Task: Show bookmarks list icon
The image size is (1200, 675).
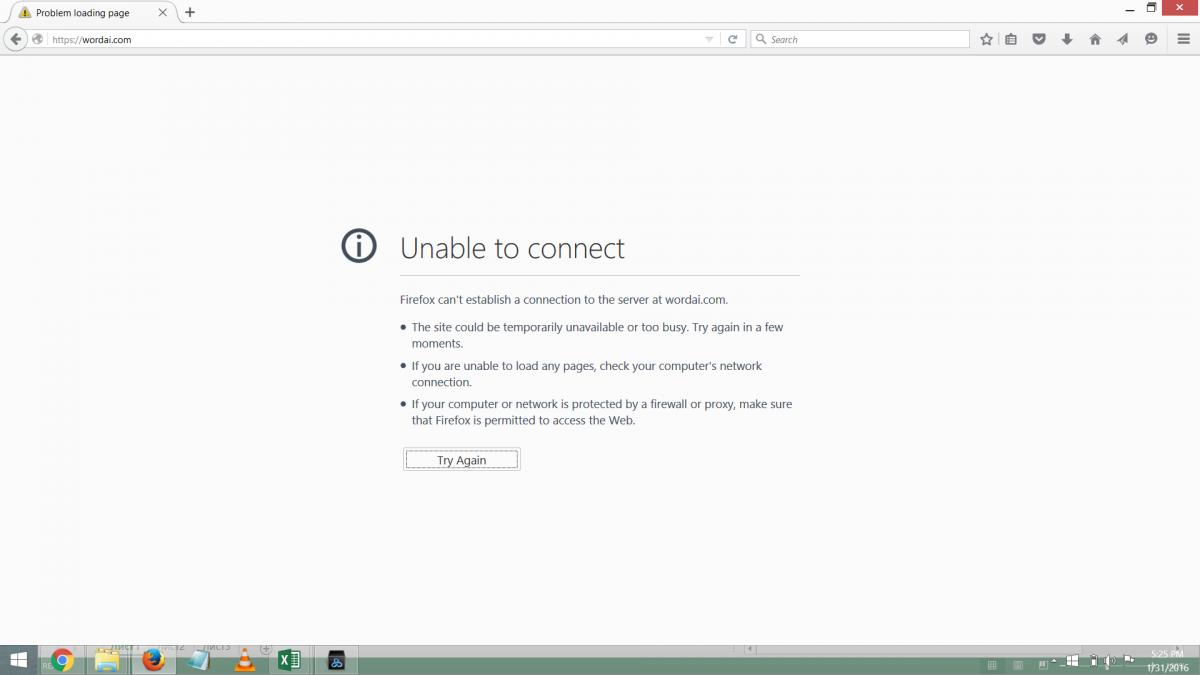Action: (1011, 39)
